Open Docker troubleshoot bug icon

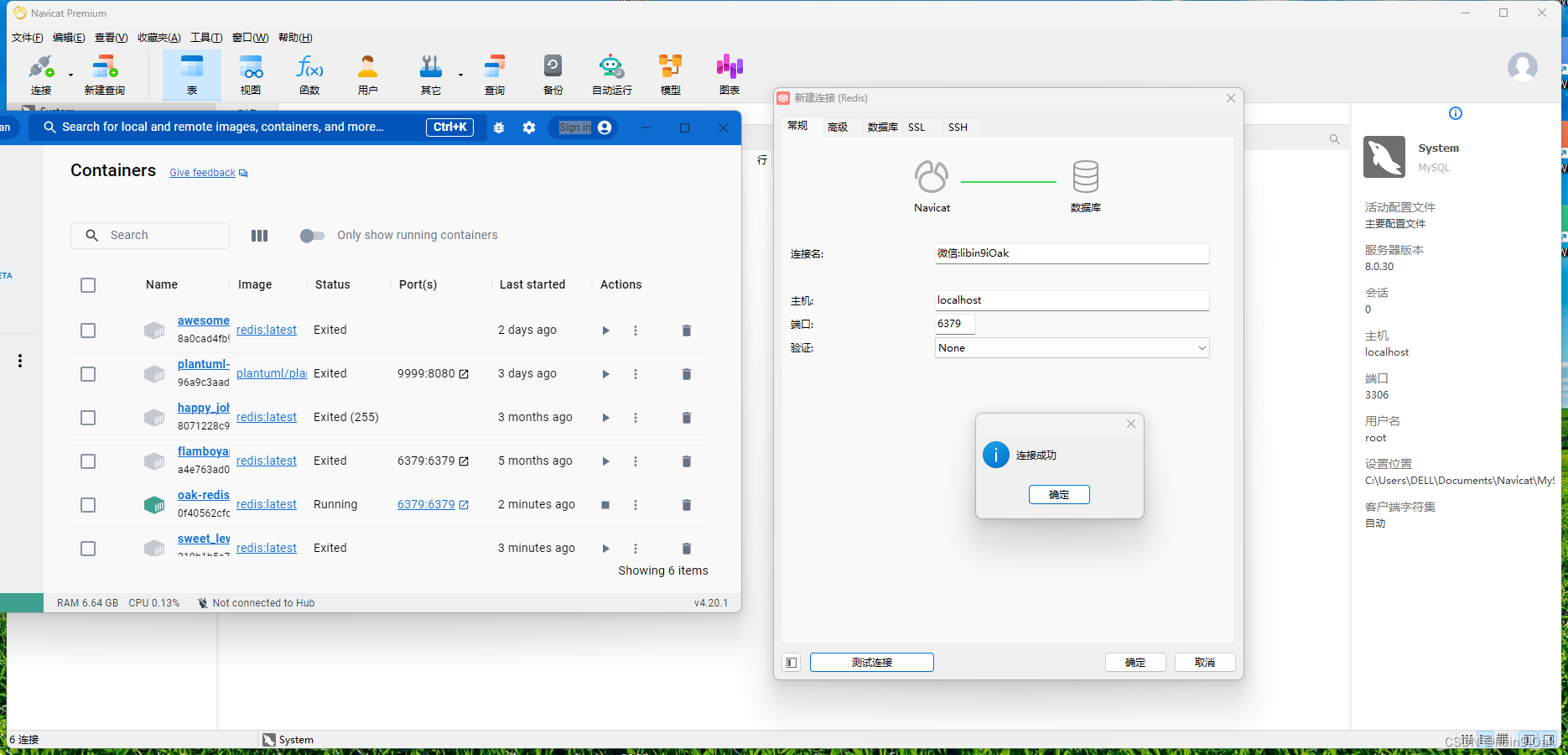pos(499,128)
